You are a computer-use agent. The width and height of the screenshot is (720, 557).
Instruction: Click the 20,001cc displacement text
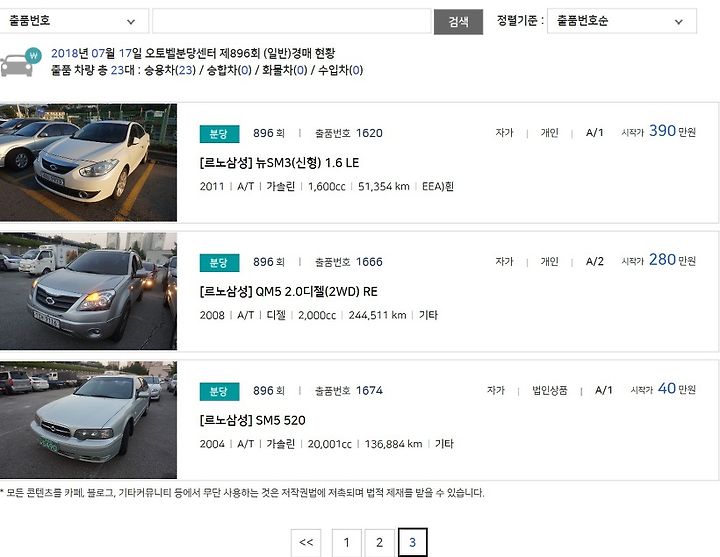pyautogui.click(x=329, y=444)
